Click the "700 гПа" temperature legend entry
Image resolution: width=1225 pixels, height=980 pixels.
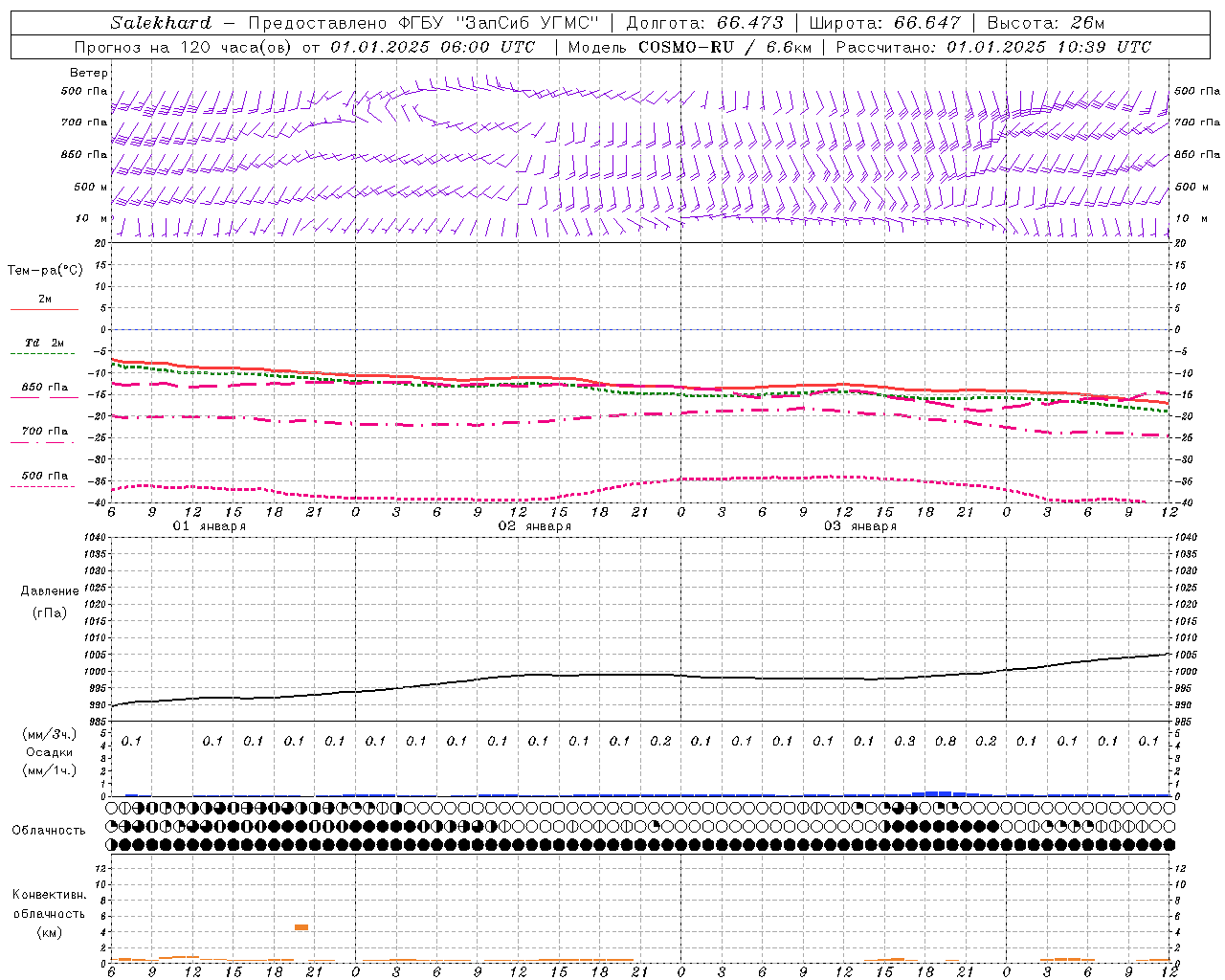[x=45, y=432]
